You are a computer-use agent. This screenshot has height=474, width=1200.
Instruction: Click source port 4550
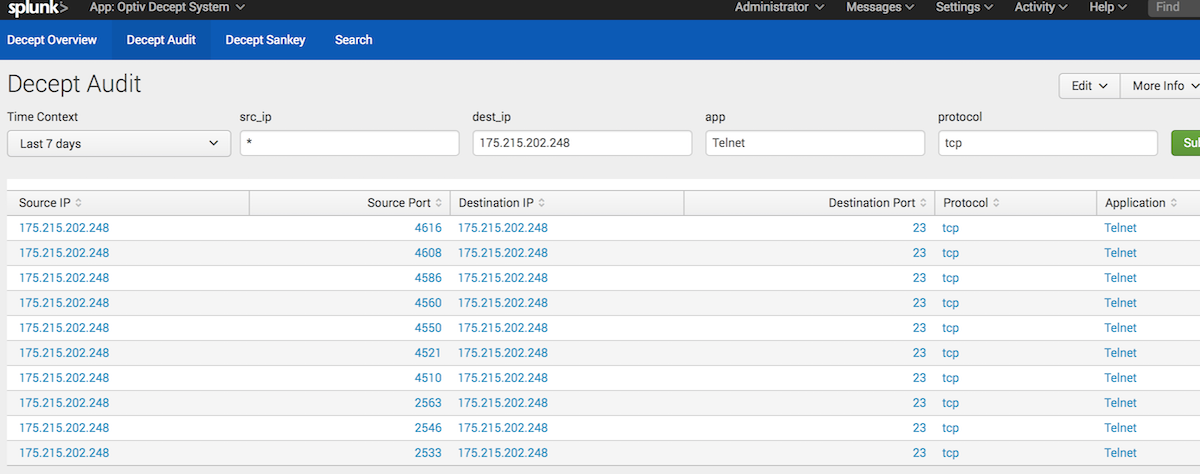(x=428, y=328)
